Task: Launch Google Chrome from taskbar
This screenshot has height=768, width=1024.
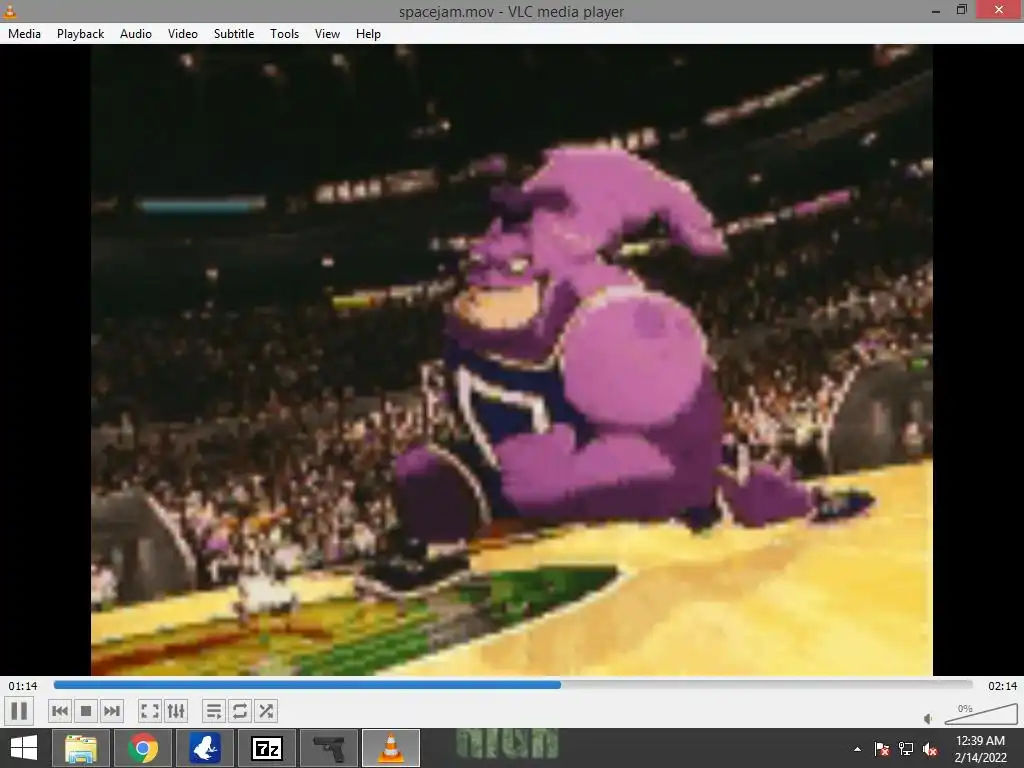Action: [x=143, y=748]
